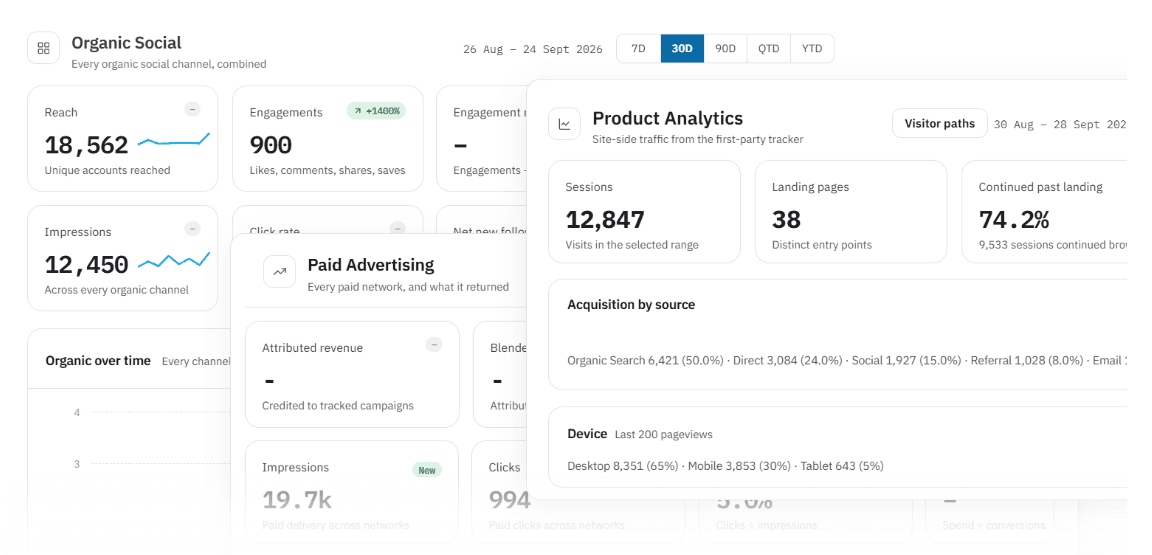Viewport: 1152px width, 555px height.
Task: Click the organic Impressions sparkline chart
Action: click(174, 259)
